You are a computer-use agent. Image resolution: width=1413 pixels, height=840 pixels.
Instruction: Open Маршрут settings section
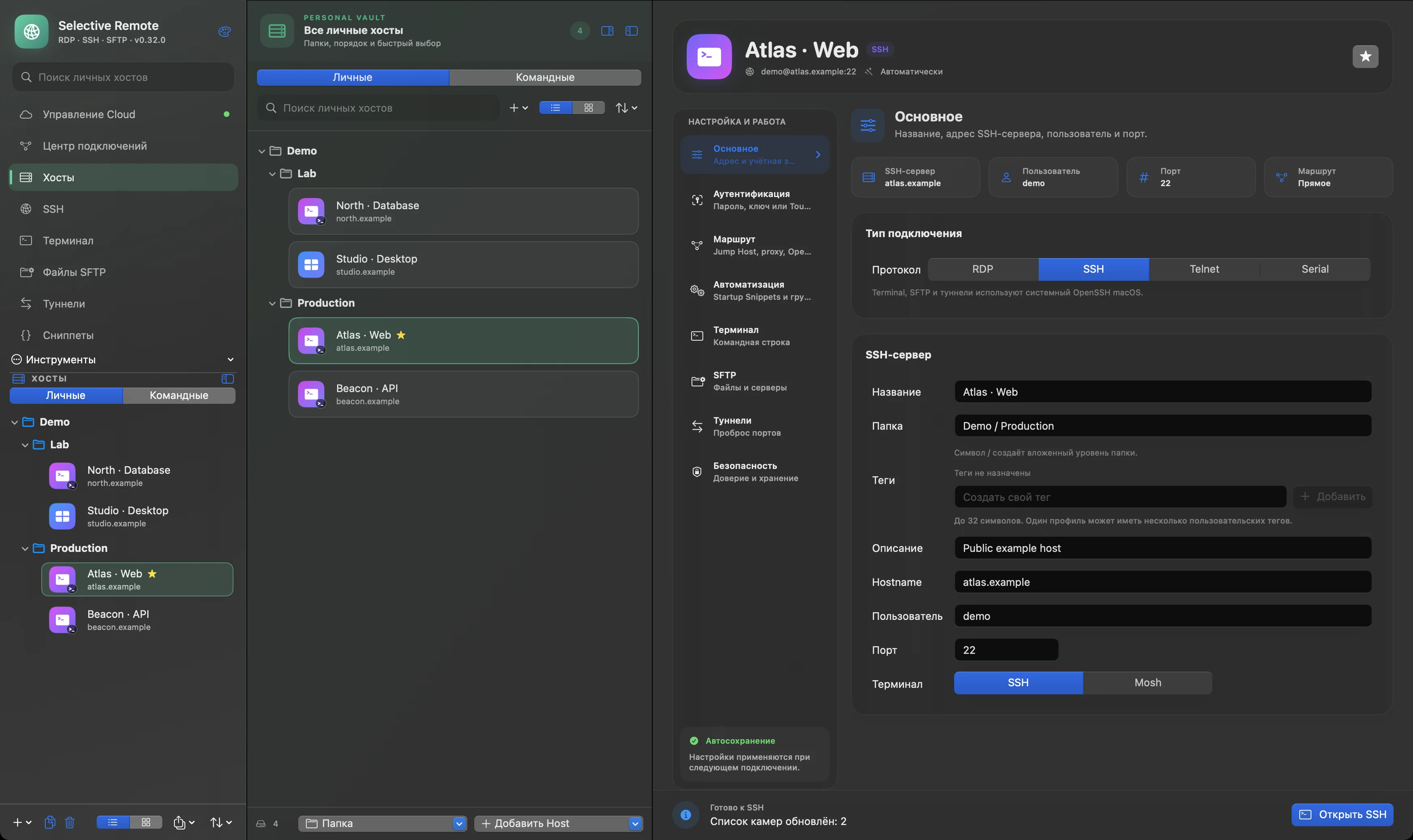755,245
